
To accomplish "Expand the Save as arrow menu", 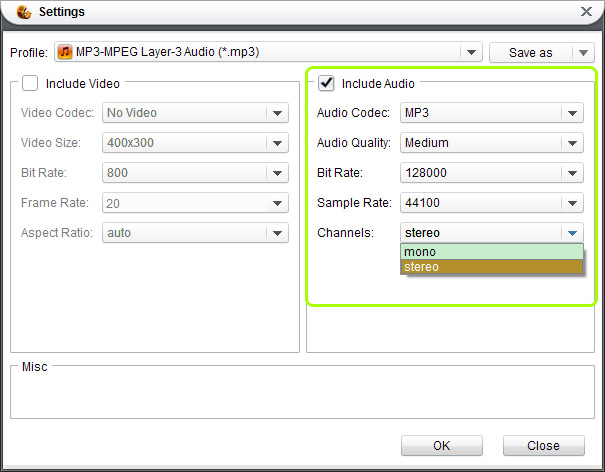I will (x=583, y=52).
